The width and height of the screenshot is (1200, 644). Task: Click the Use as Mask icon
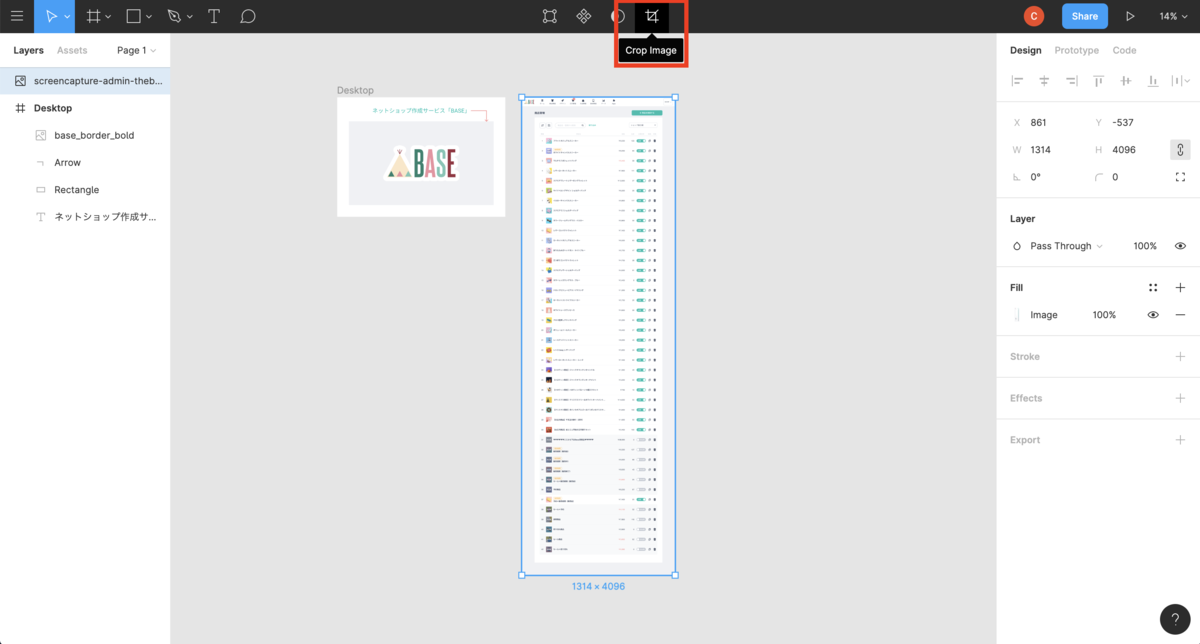click(618, 16)
